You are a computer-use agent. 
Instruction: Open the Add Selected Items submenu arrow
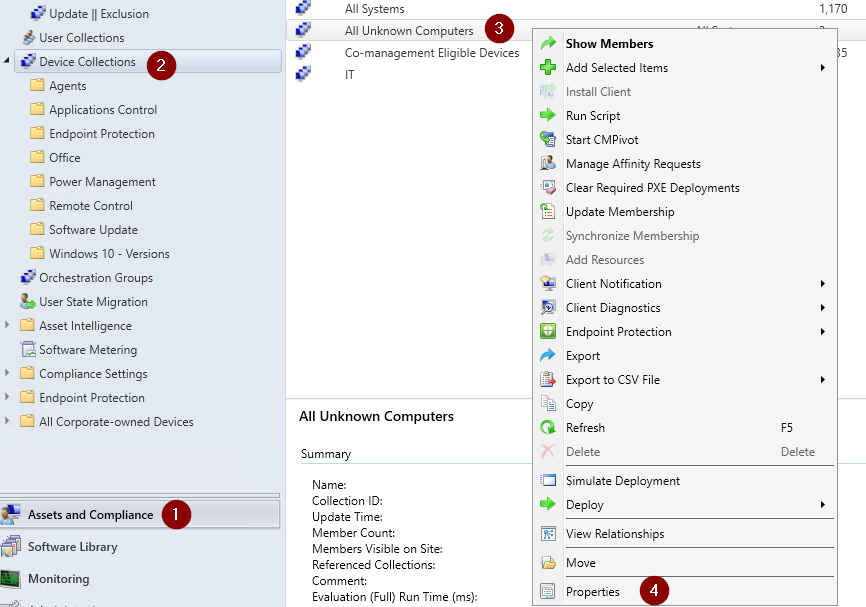pos(823,67)
